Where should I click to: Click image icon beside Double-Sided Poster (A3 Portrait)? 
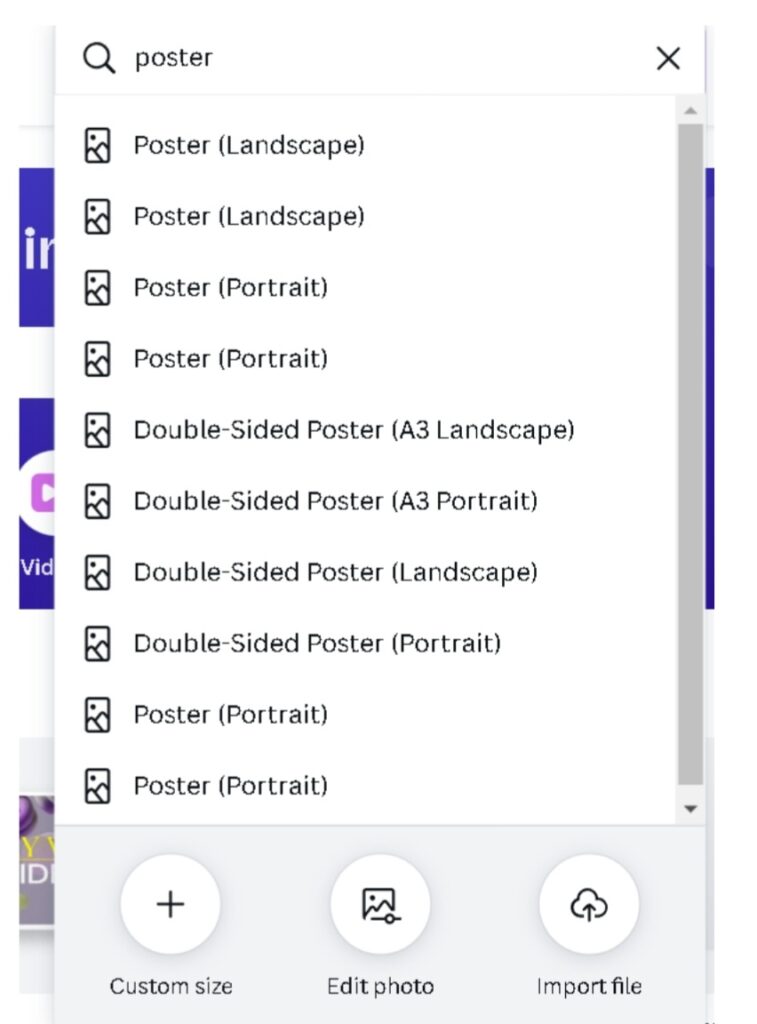[97, 502]
